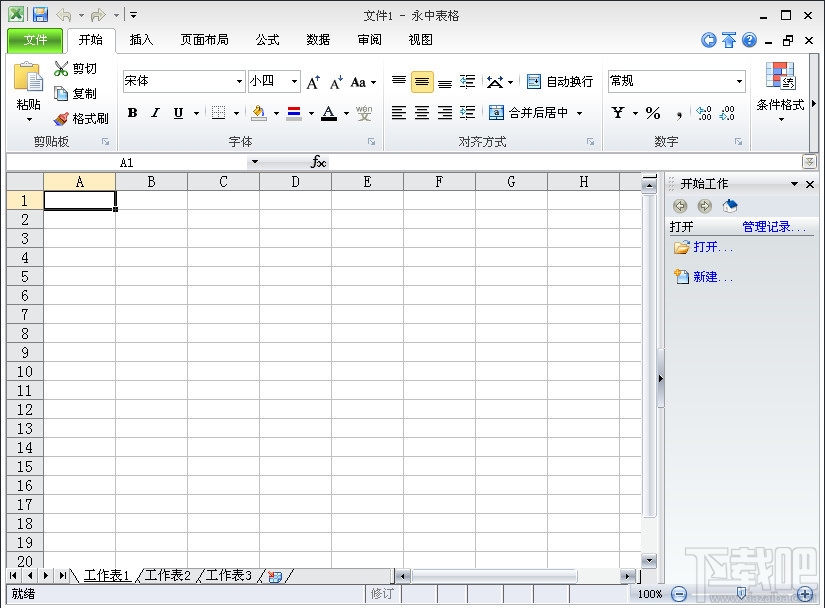The image size is (825, 608).
Task: Open the fill color bucket icon
Action: click(x=258, y=113)
